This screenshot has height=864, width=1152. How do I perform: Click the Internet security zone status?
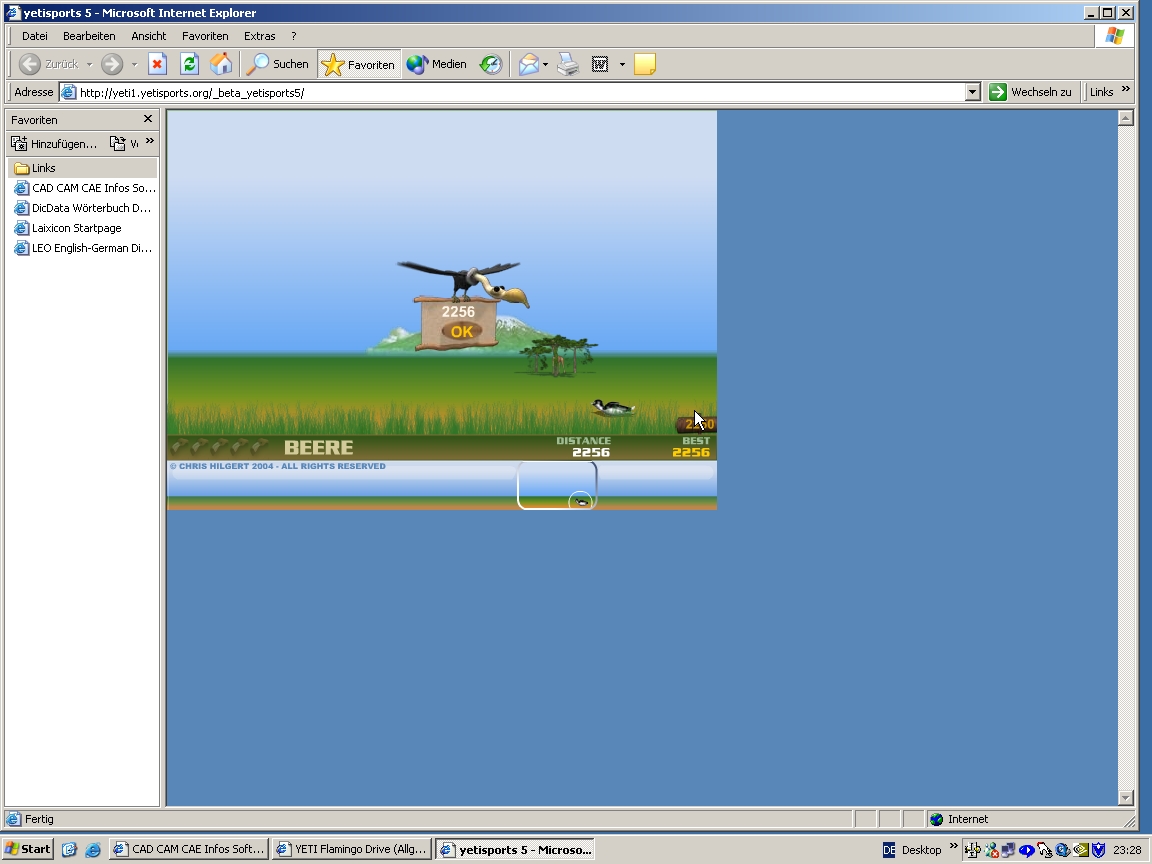(959, 819)
